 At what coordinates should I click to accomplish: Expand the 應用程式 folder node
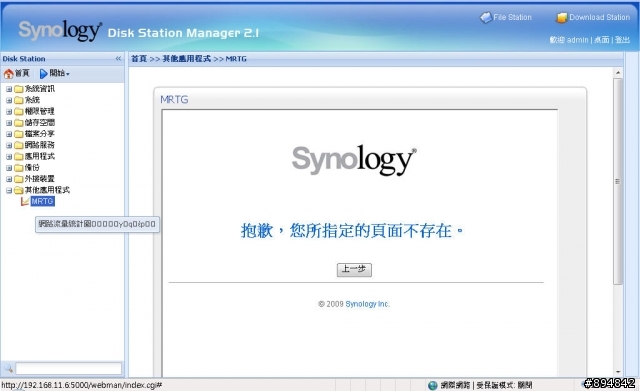point(9,157)
